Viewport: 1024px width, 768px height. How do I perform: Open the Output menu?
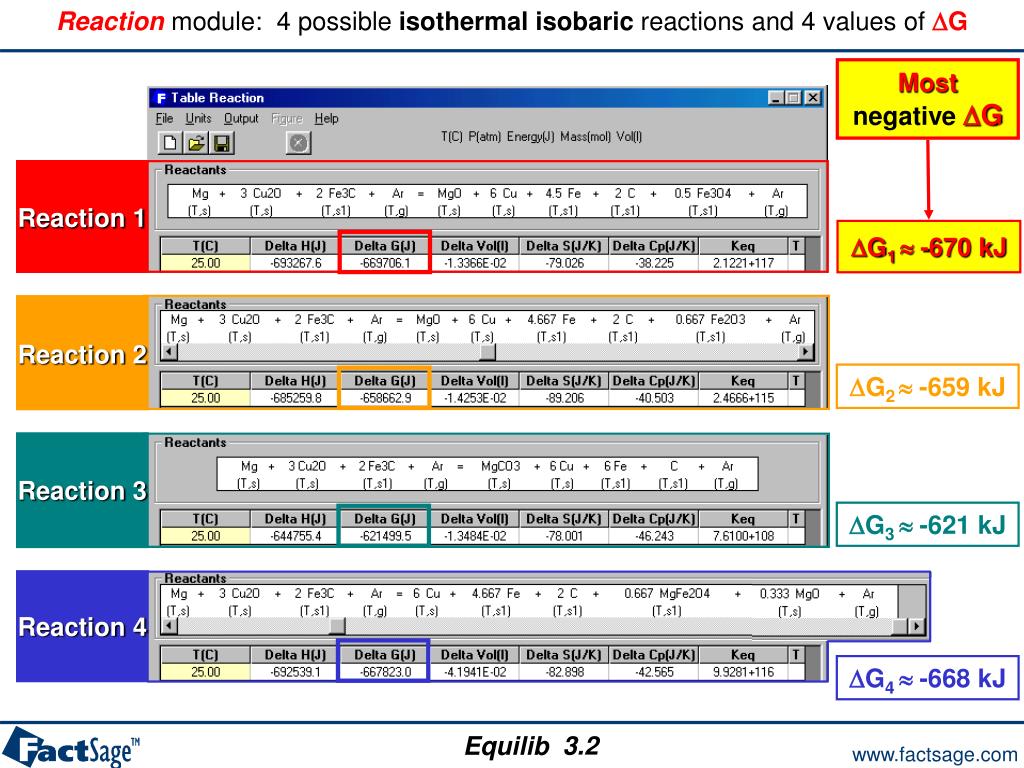pyautogui.click(x=241, y=118)
